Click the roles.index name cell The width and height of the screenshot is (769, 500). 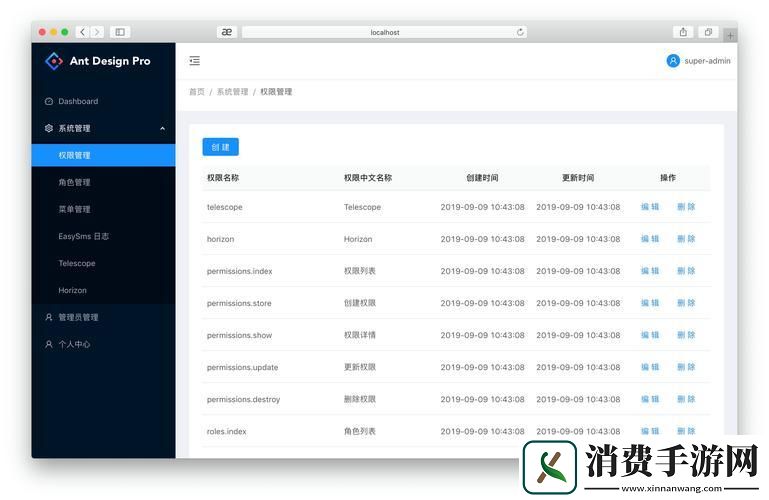coord(227,431)
